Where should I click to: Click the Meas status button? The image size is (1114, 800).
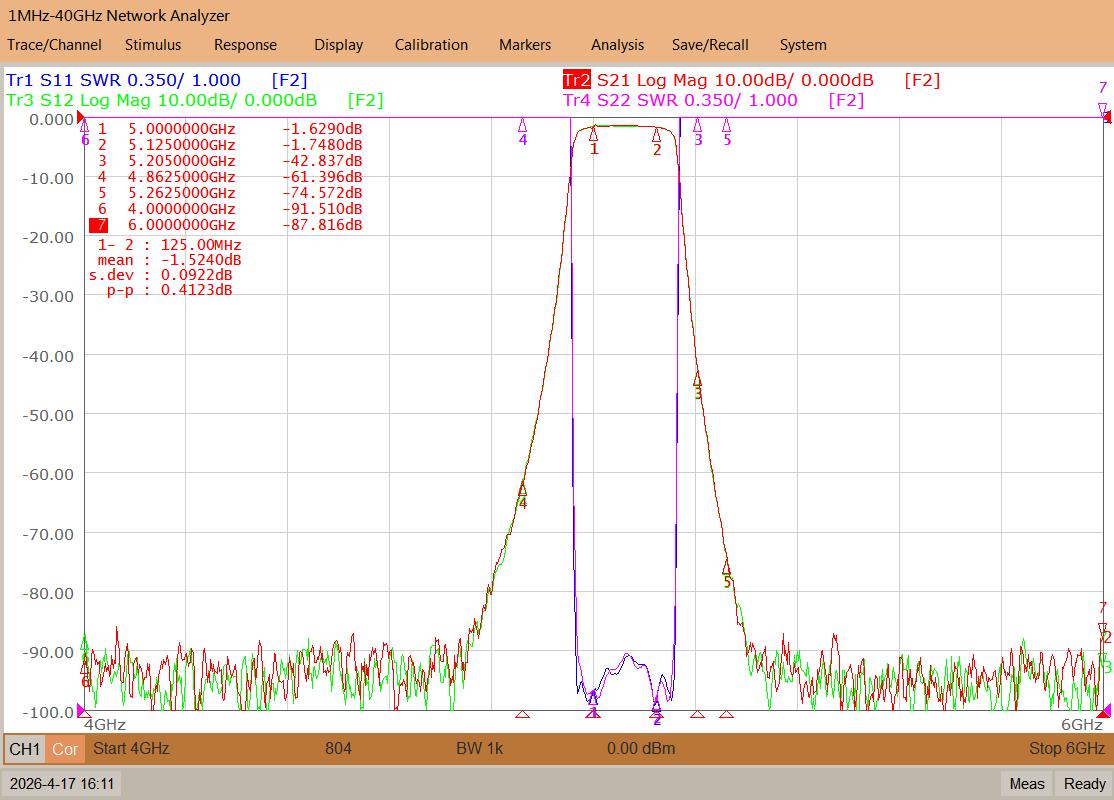[1027, 784]
